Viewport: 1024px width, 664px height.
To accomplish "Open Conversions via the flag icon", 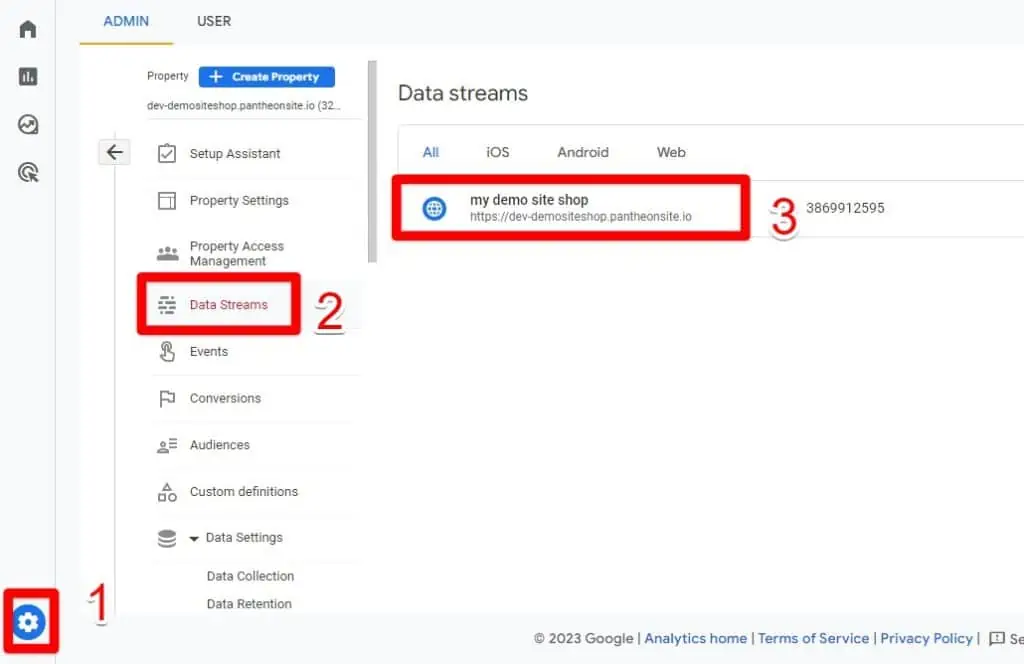I will 166,398.
